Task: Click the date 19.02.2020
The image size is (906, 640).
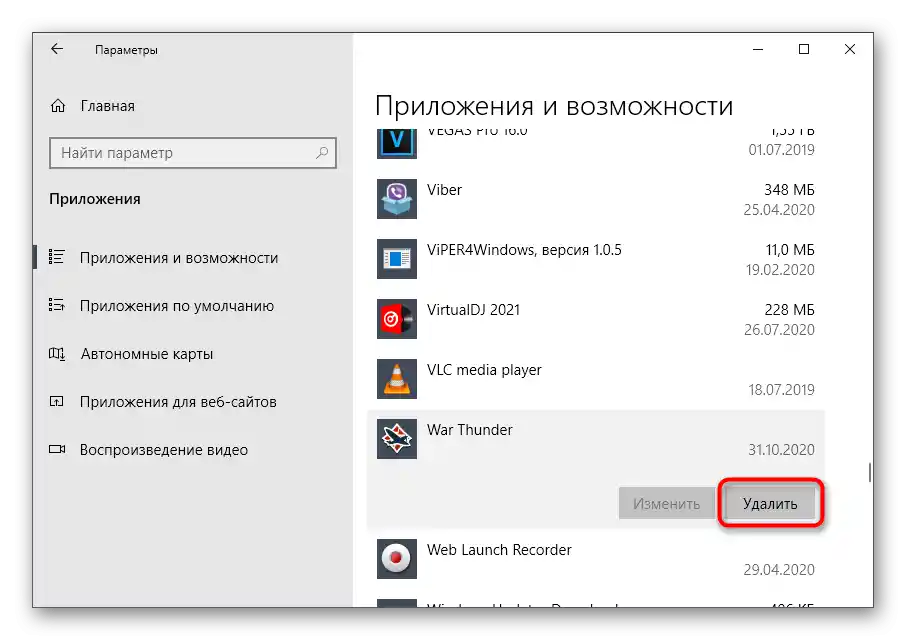Action: [x=780, y=270]
